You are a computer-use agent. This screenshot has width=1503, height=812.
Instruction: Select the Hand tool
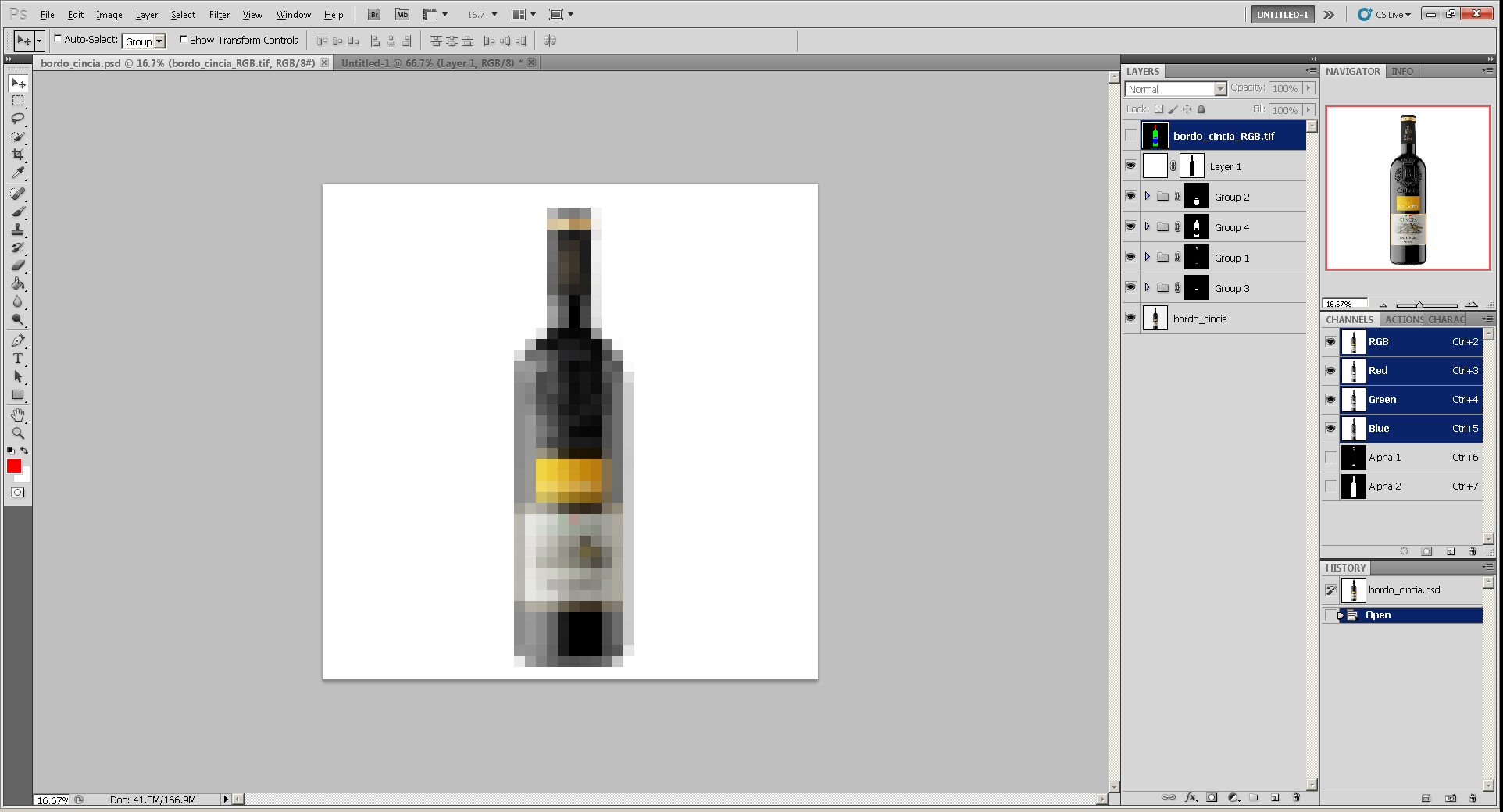pos(18,415)
